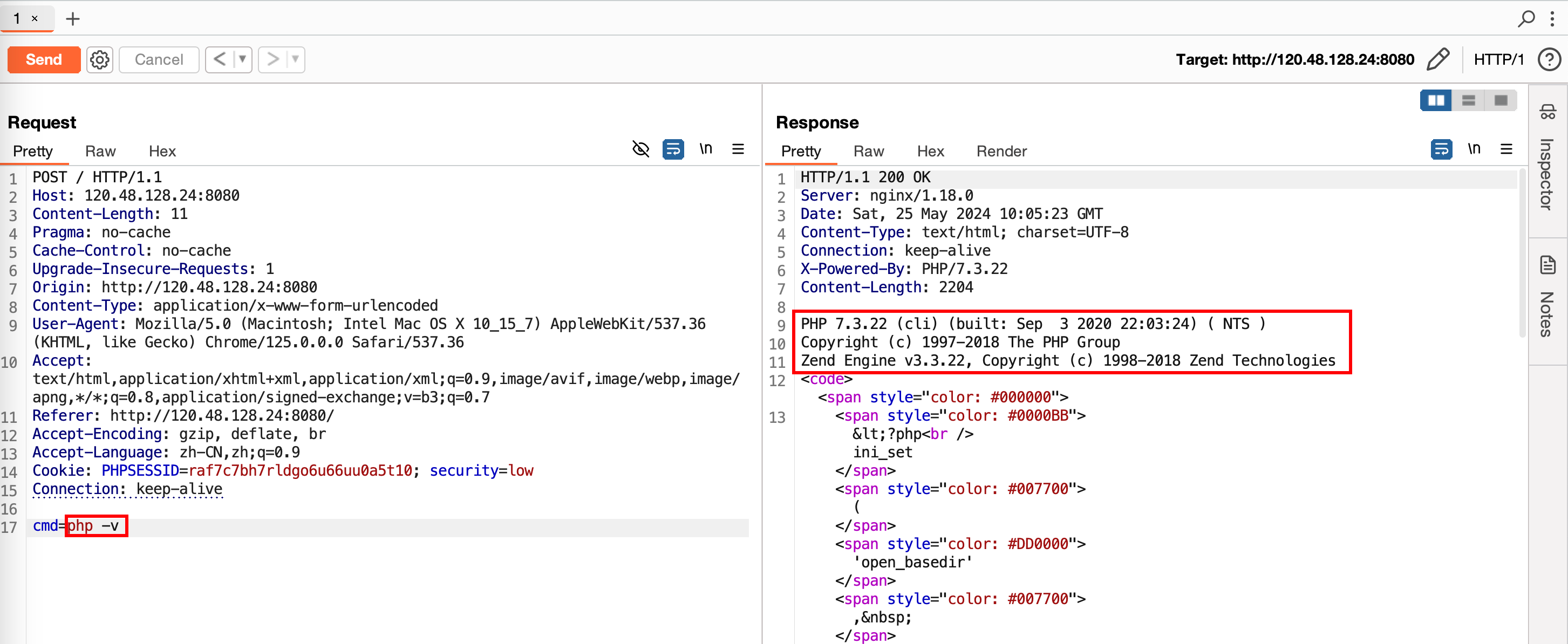
Task: Switch Response view to Render tab
Action: [1001, 151]
